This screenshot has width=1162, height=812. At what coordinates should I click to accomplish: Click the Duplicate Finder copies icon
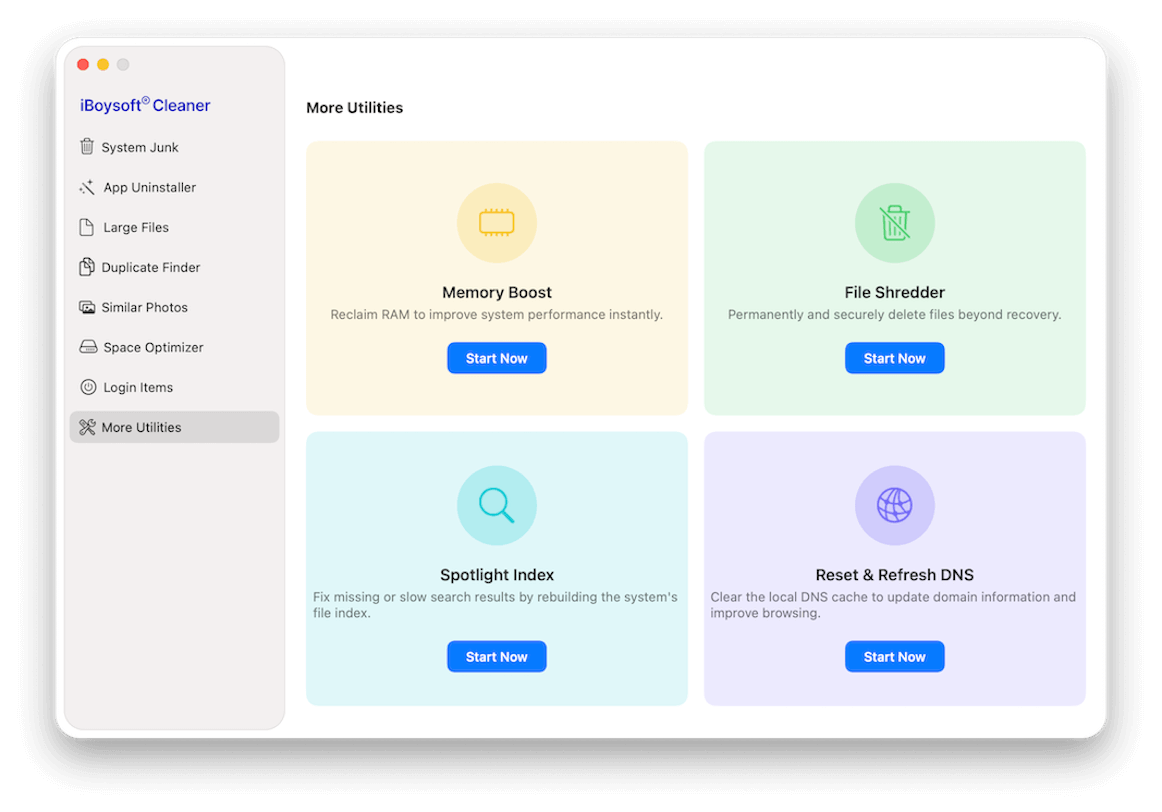88,267
